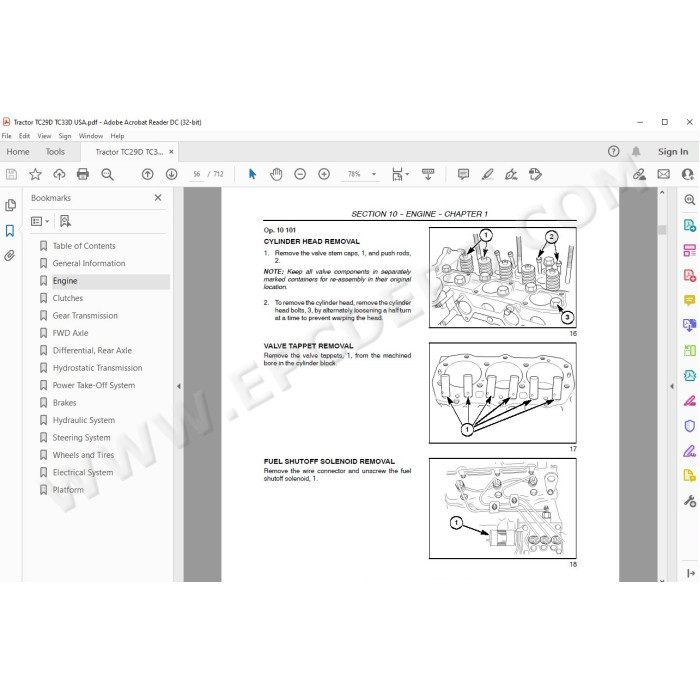This screenshot has width=700, height=700.
Task: Go to the next page arrow
Action: (x=171, y=174)
